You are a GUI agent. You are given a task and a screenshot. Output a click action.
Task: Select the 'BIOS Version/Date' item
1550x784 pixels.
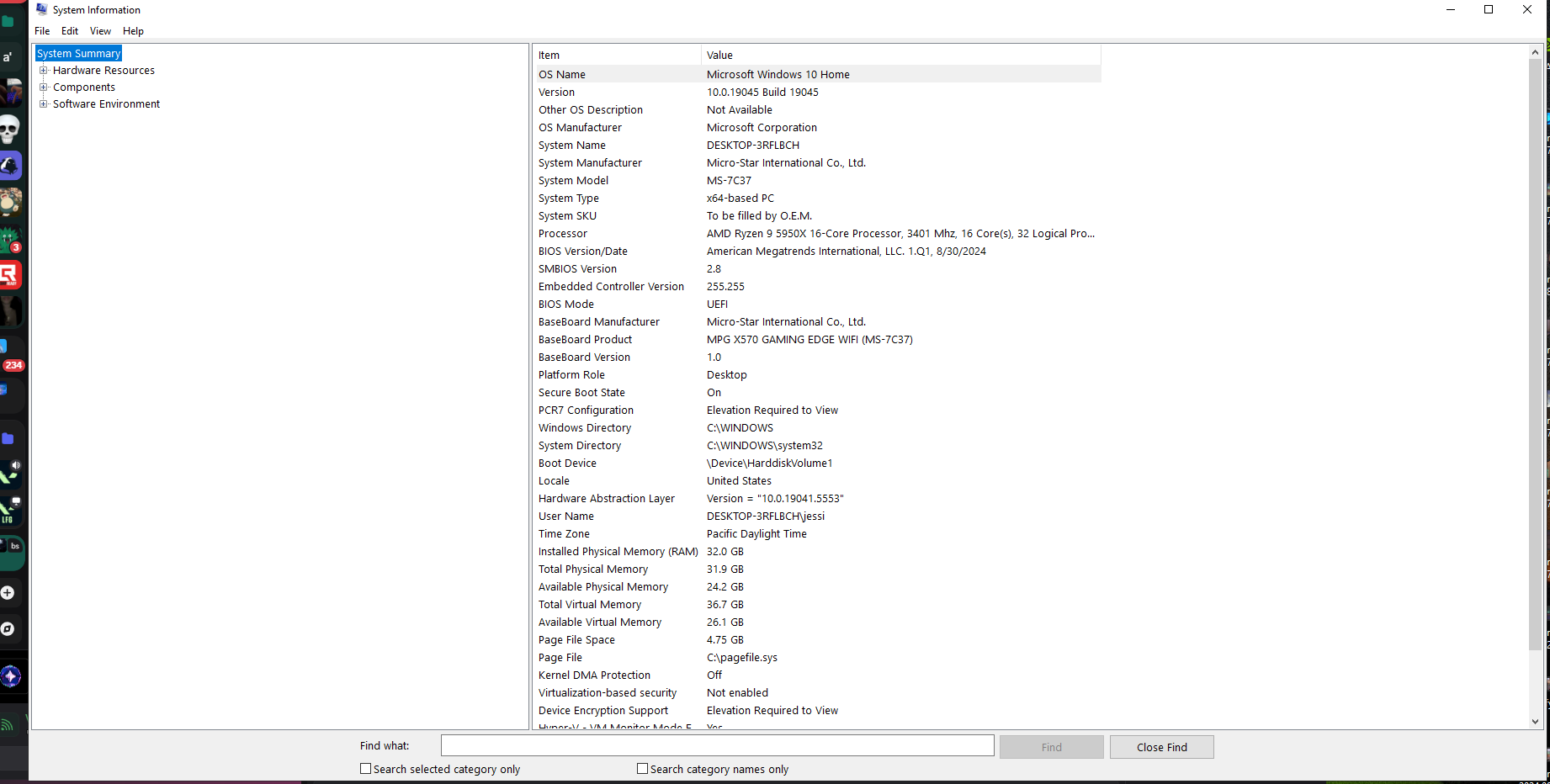coord(583,252)
